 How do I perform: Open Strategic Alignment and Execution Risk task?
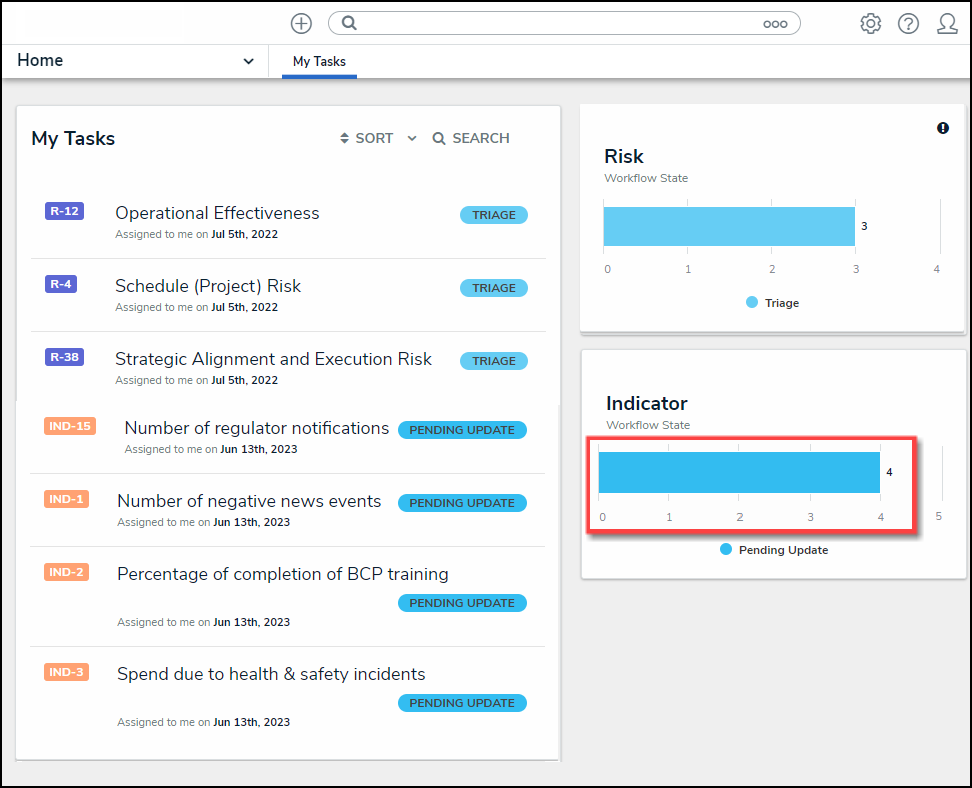click(x=273, y=359)
